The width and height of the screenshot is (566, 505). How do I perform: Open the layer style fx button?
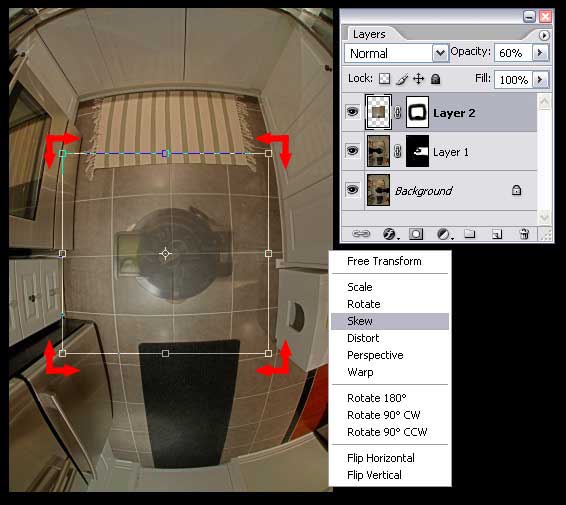[x=390, y=234]
